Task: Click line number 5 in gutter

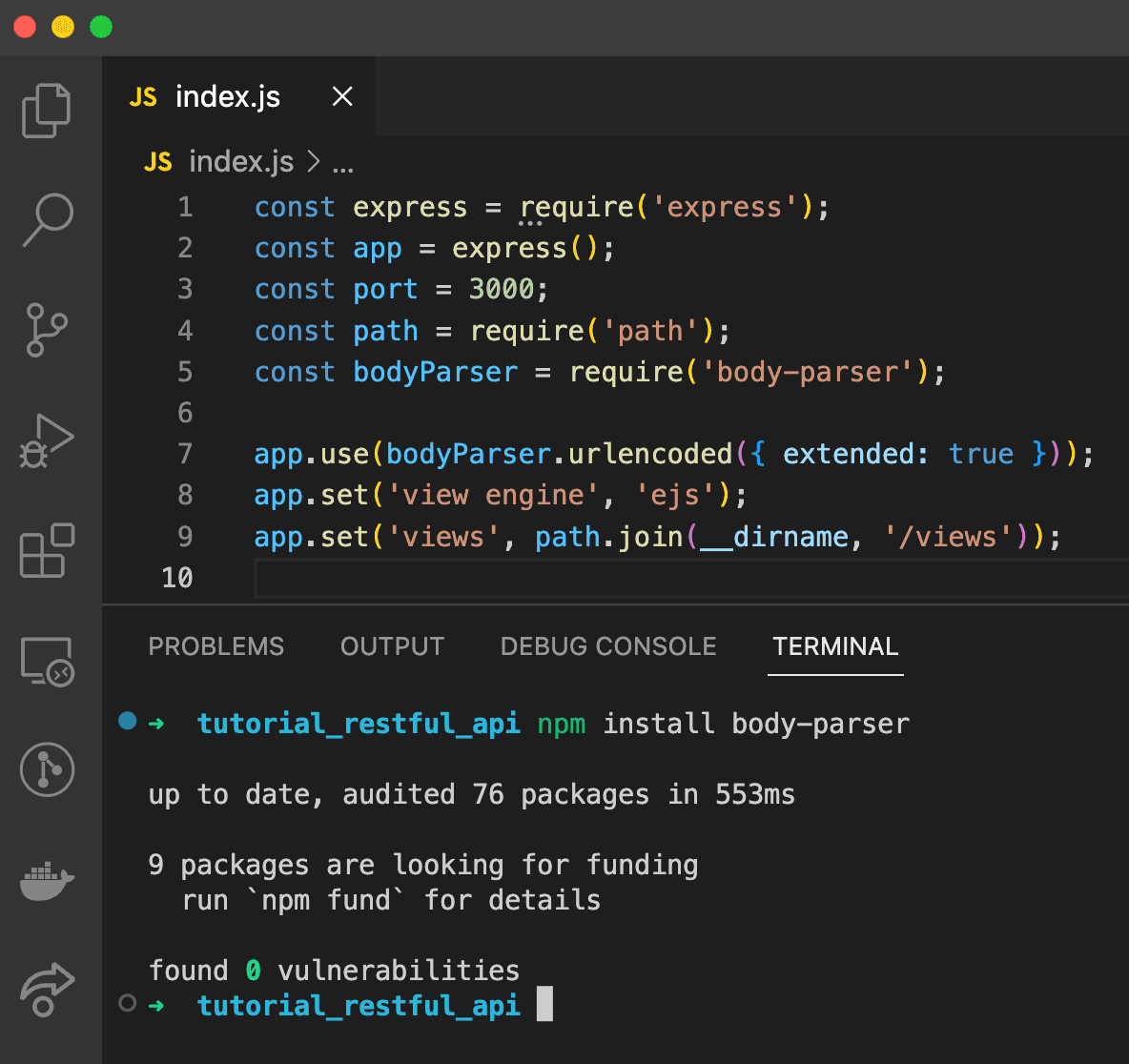Action: 186,372
